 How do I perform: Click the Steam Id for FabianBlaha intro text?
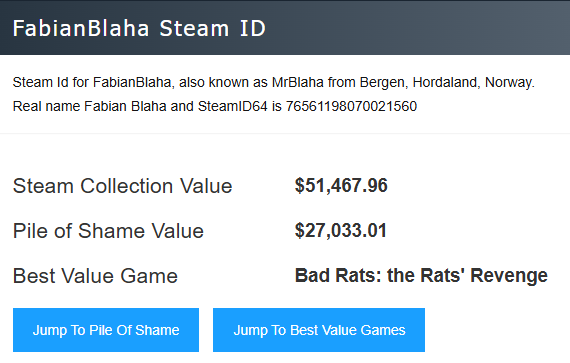[x=94, y=82]
